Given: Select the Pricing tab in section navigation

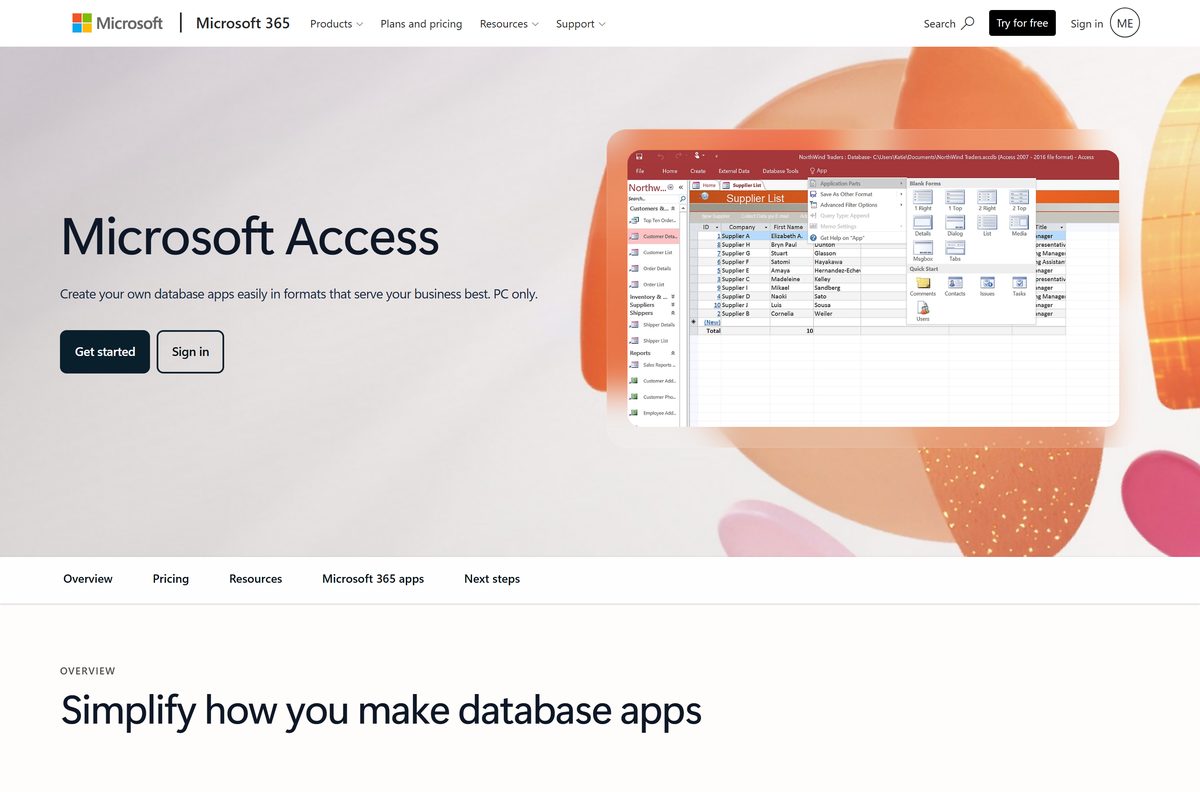Looking at the screenshot, I should click(171, 579).
